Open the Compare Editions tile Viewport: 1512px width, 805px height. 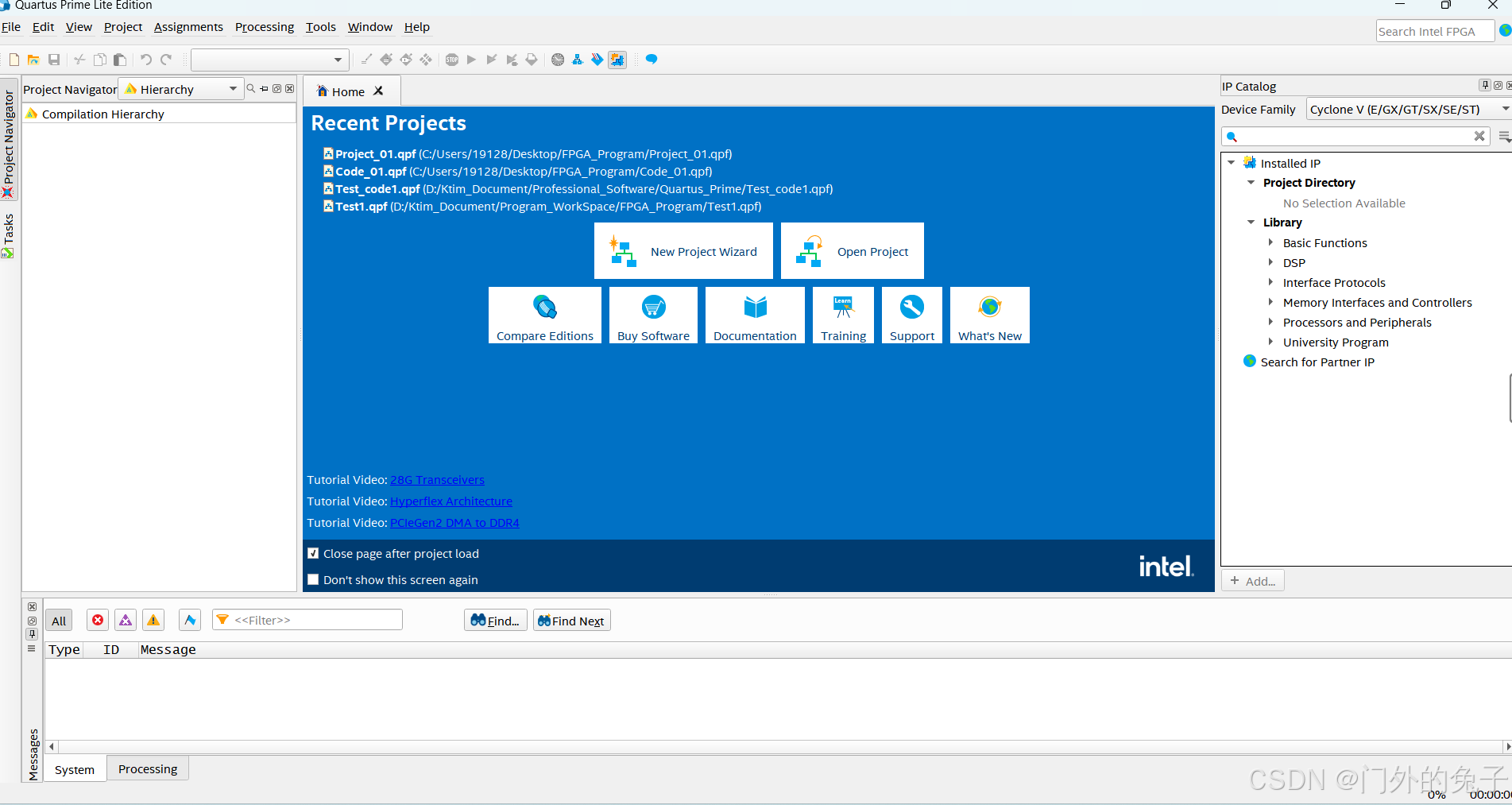[545, 315]
